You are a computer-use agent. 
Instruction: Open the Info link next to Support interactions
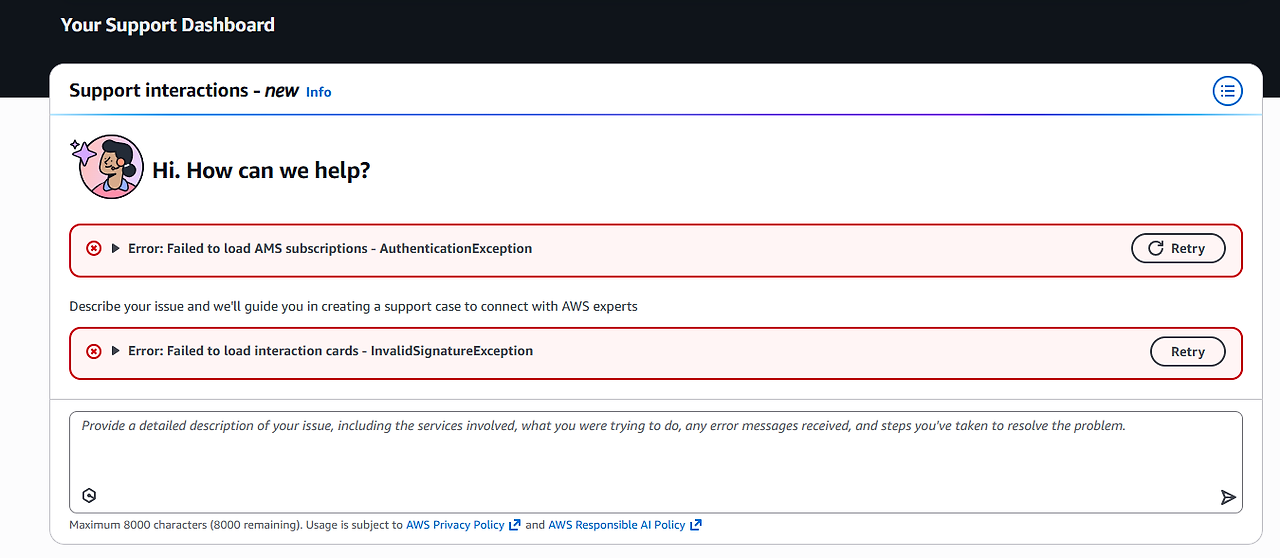tap(318, 92)
